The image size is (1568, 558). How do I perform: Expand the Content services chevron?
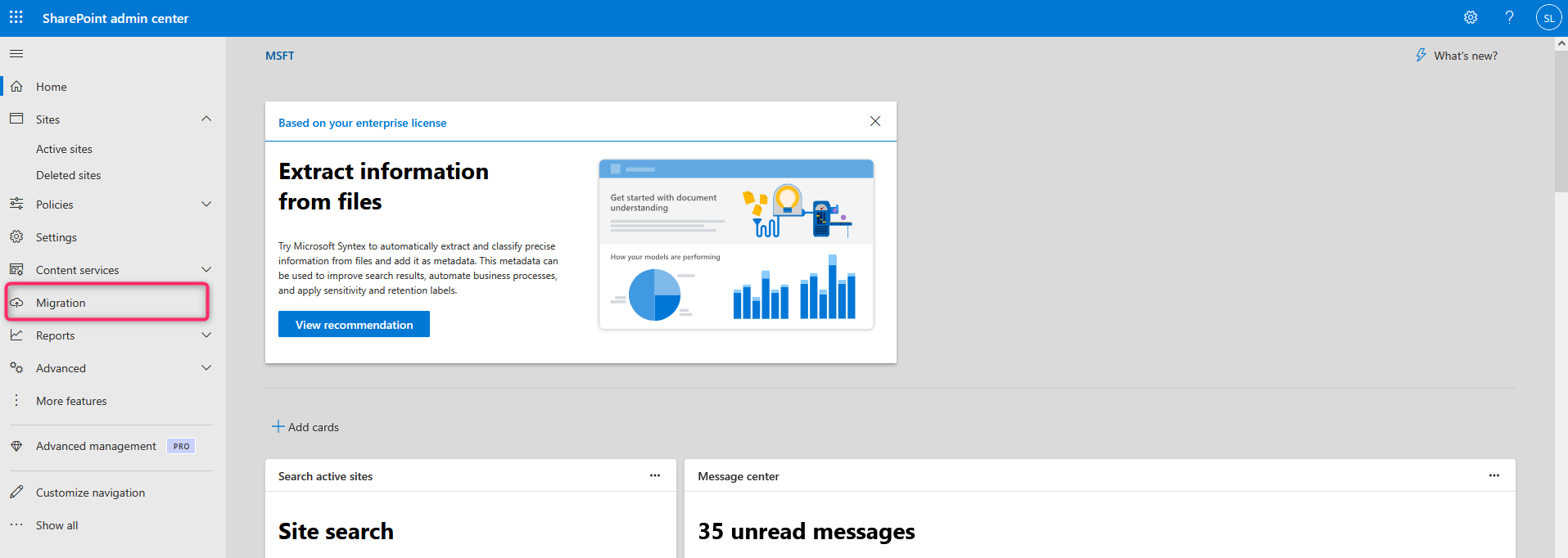click(x=206, y=269)
